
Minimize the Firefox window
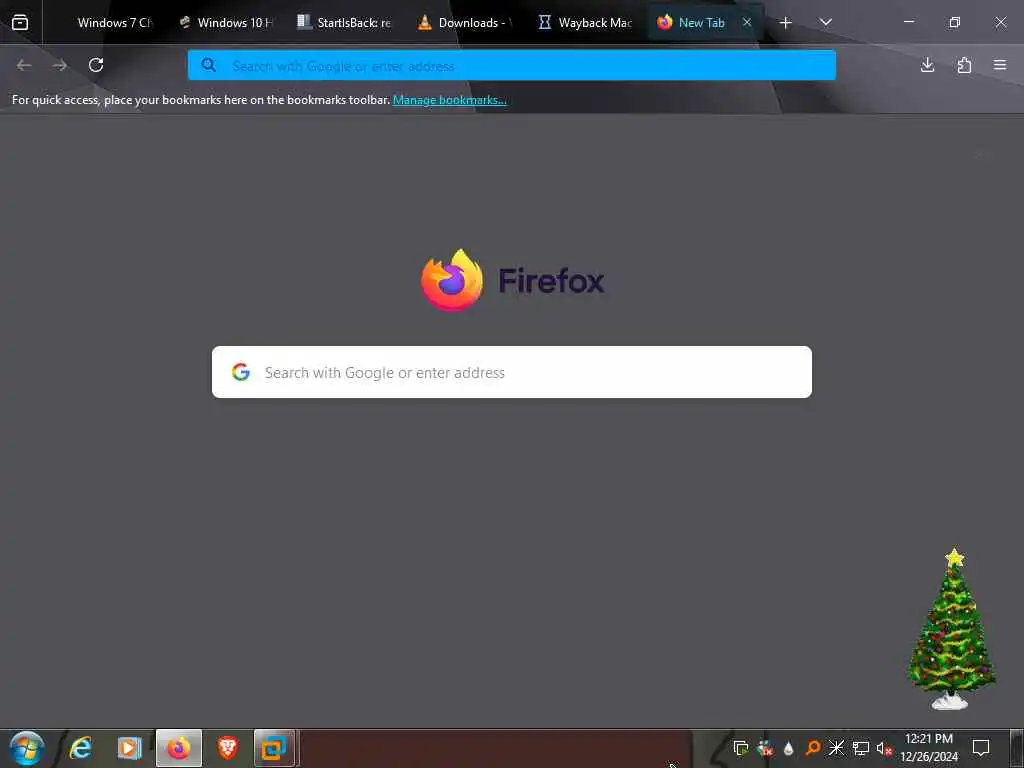[x=908, y=22]
